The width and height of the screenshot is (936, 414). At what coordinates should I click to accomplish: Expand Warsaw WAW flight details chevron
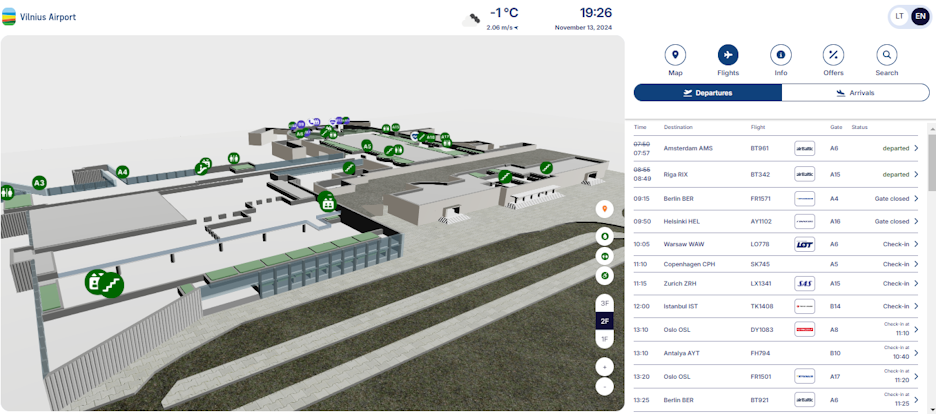coord(916,244)
